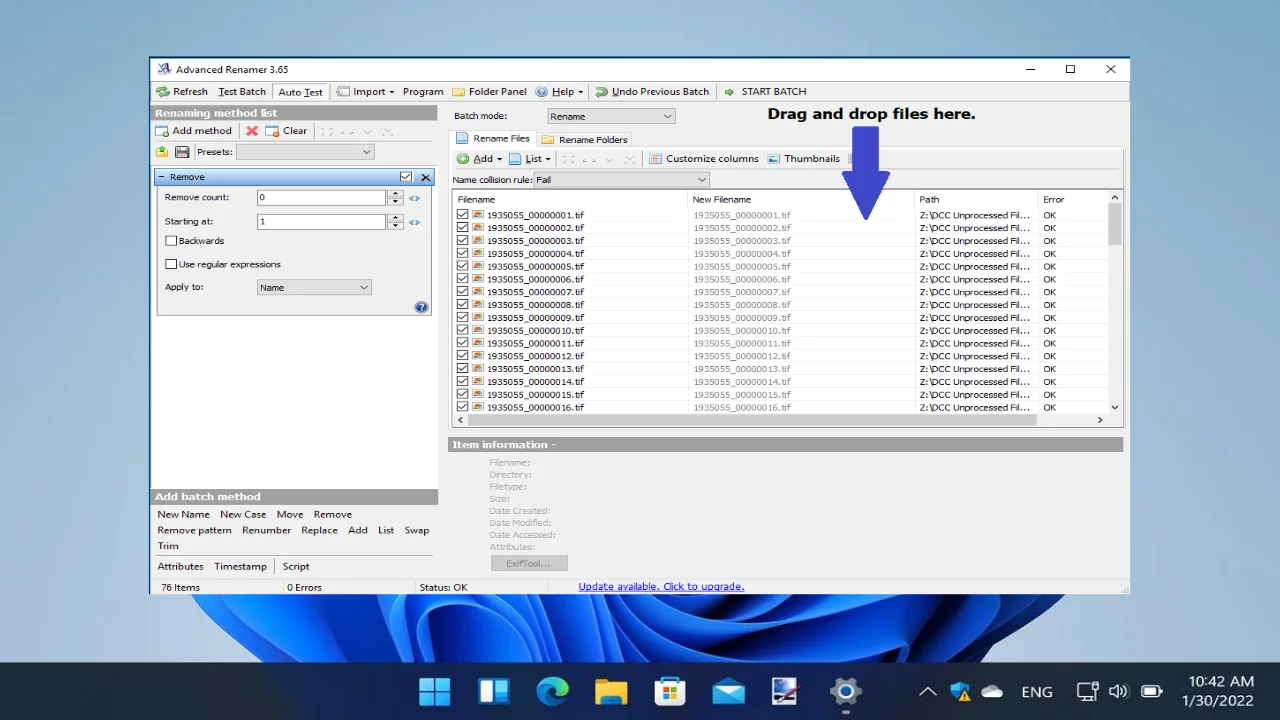Open the Settings gear on the taskbar

[x=845, y=691]
